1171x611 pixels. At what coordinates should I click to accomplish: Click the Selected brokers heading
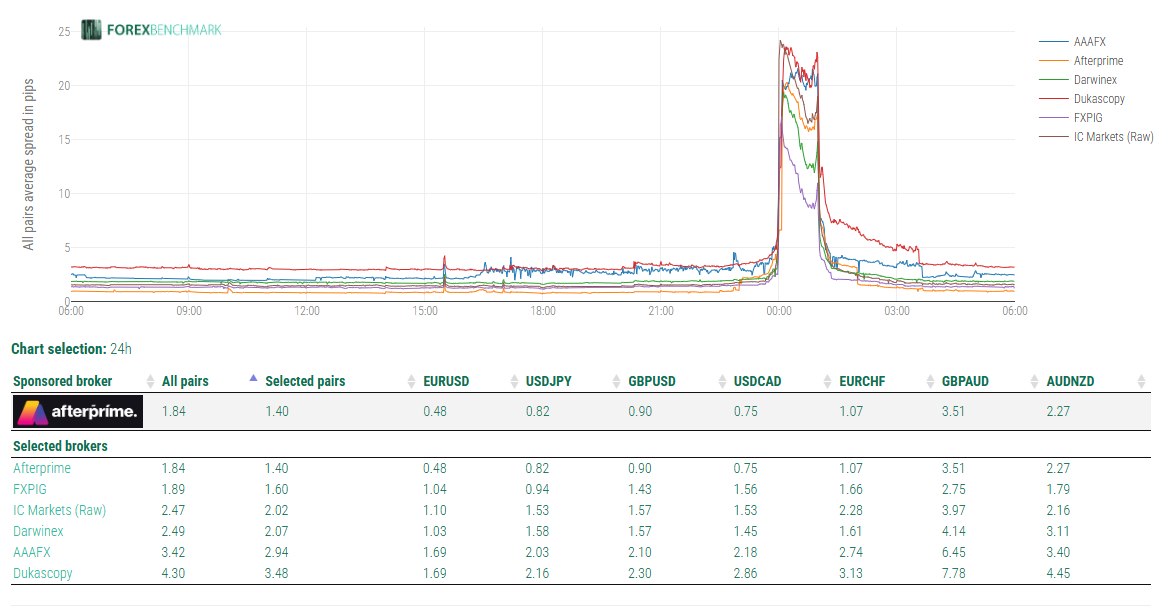pos(60,446)
